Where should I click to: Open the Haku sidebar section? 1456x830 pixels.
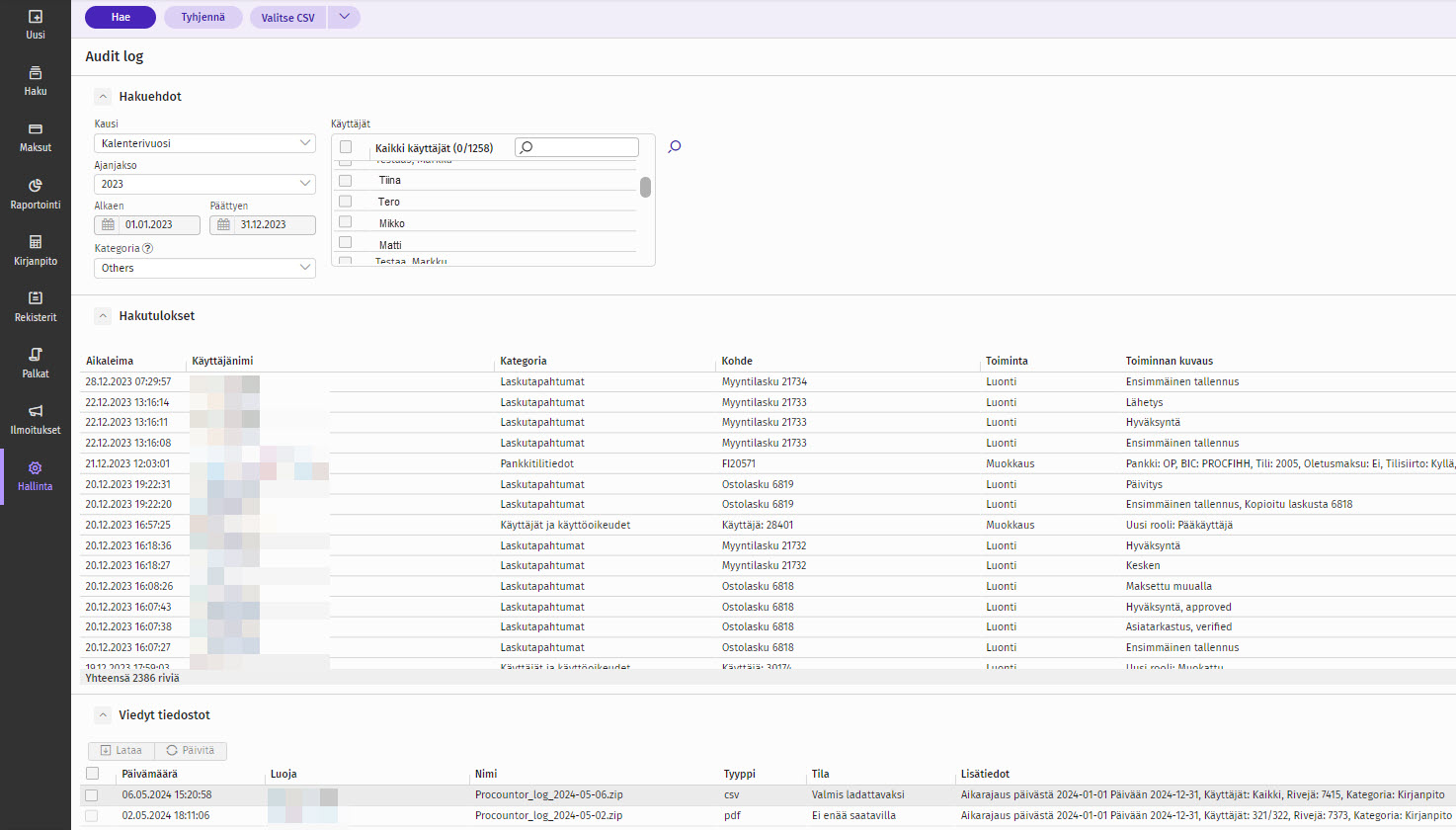36,81
